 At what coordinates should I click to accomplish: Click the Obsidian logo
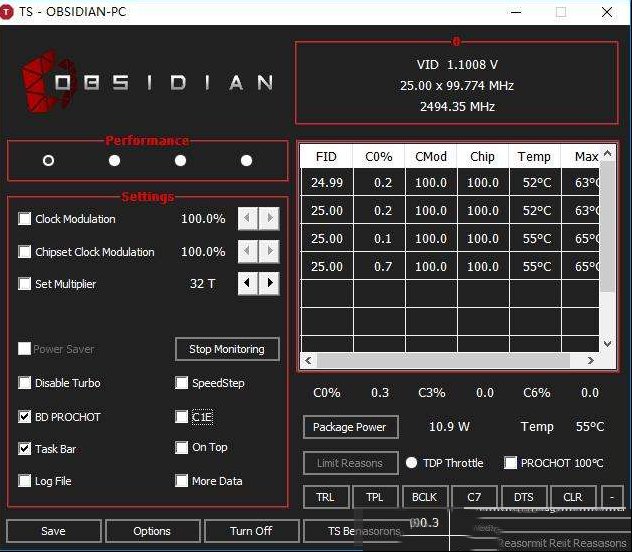click(x=148, y=82)
